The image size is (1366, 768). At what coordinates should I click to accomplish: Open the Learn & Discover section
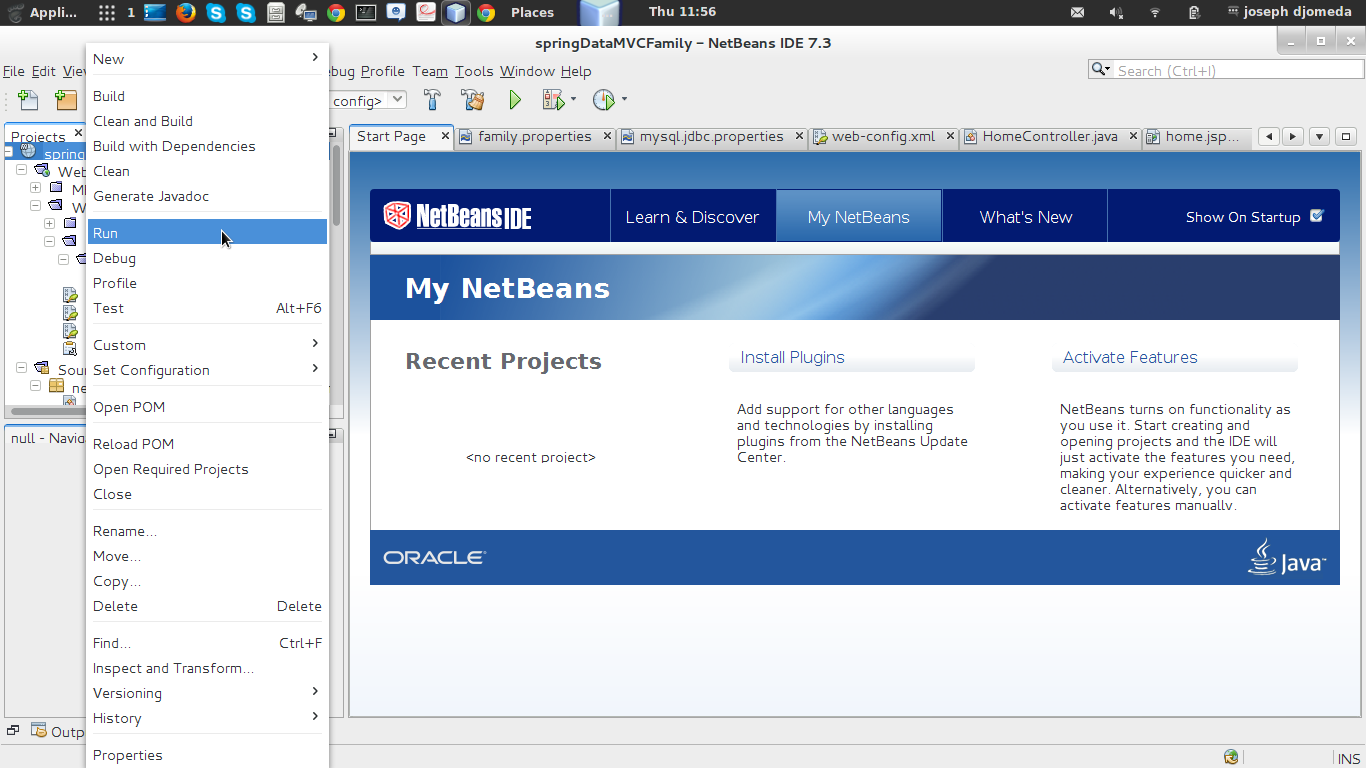click(x=692, y=217)
